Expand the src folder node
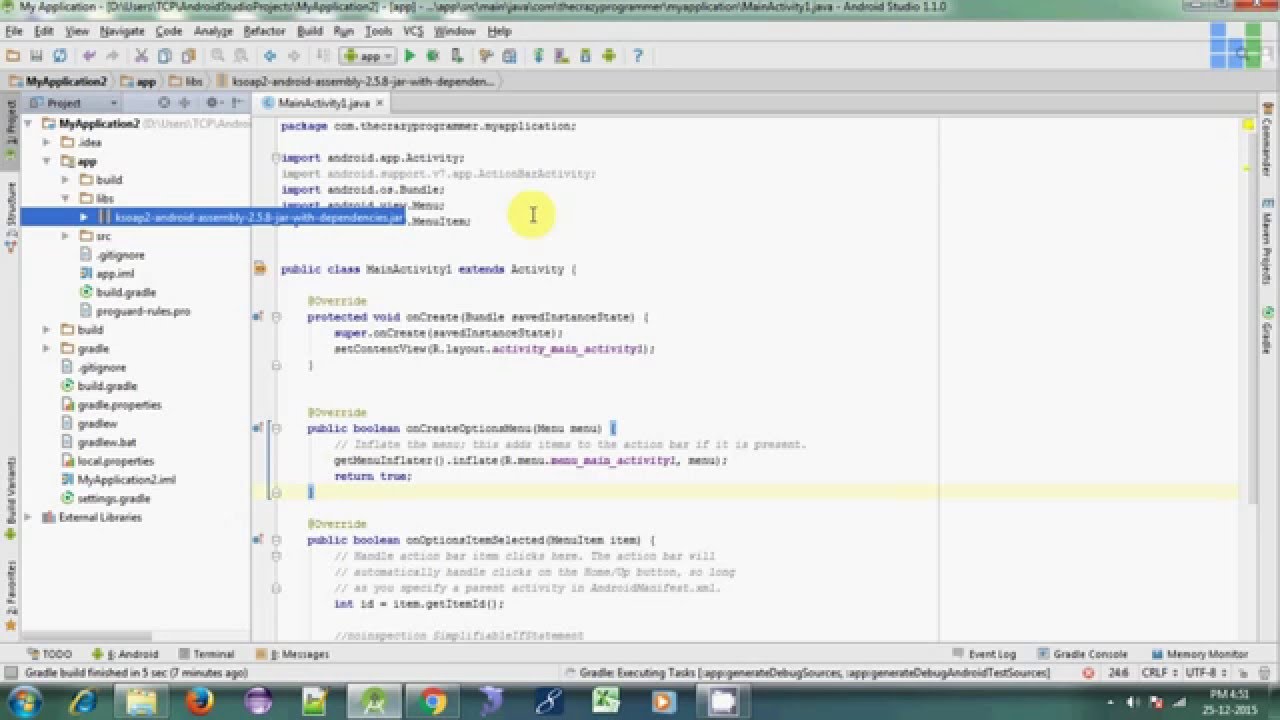 [65, 236]
